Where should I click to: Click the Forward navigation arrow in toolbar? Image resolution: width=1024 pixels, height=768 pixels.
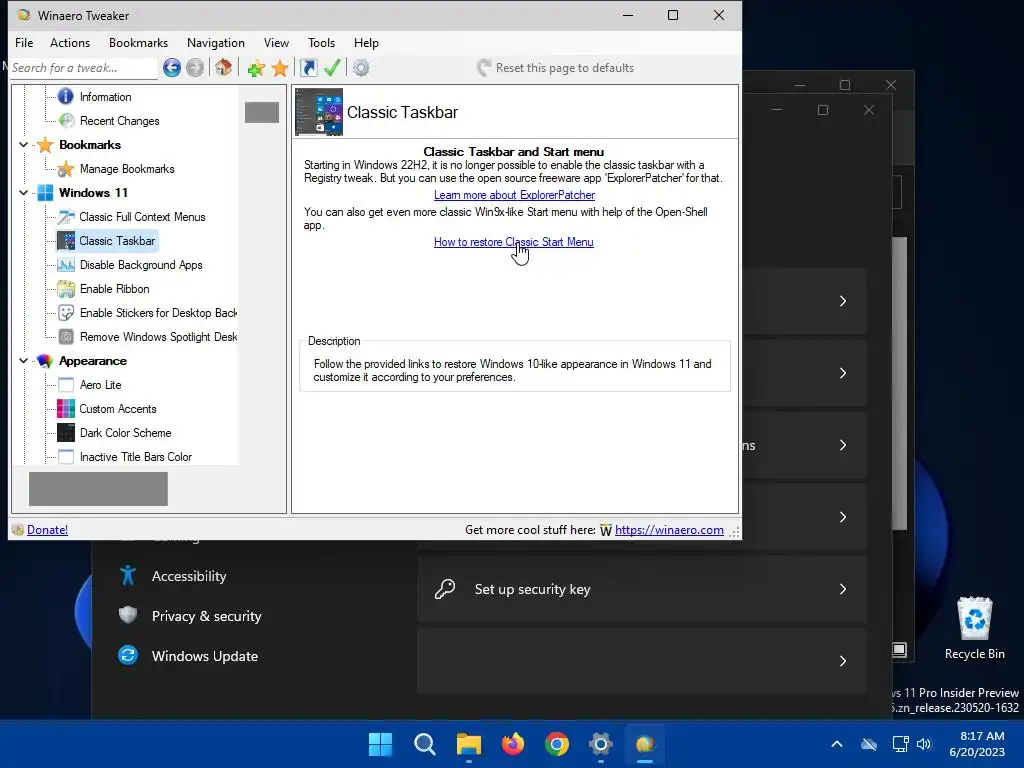(195, 67)
